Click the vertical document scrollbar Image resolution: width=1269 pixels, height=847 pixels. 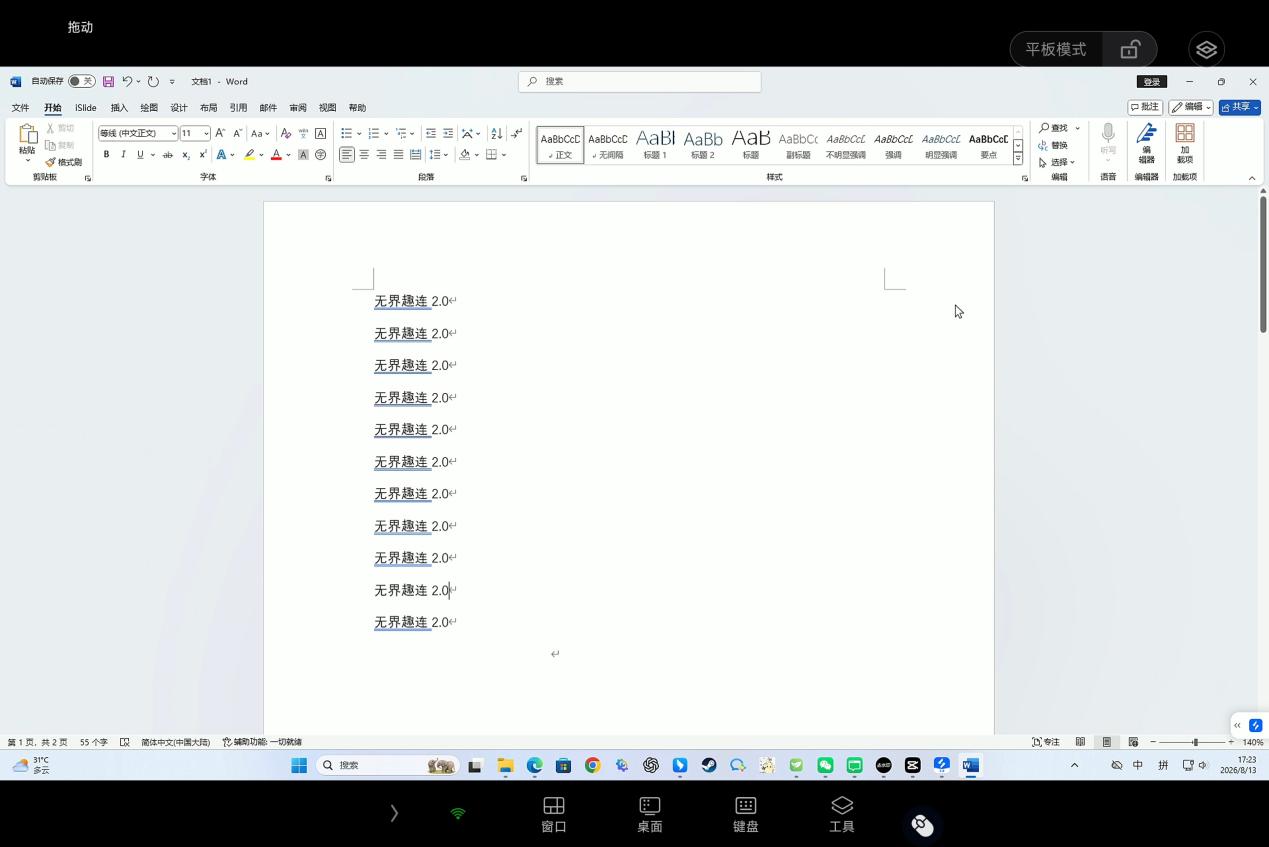click(1263, 265)
